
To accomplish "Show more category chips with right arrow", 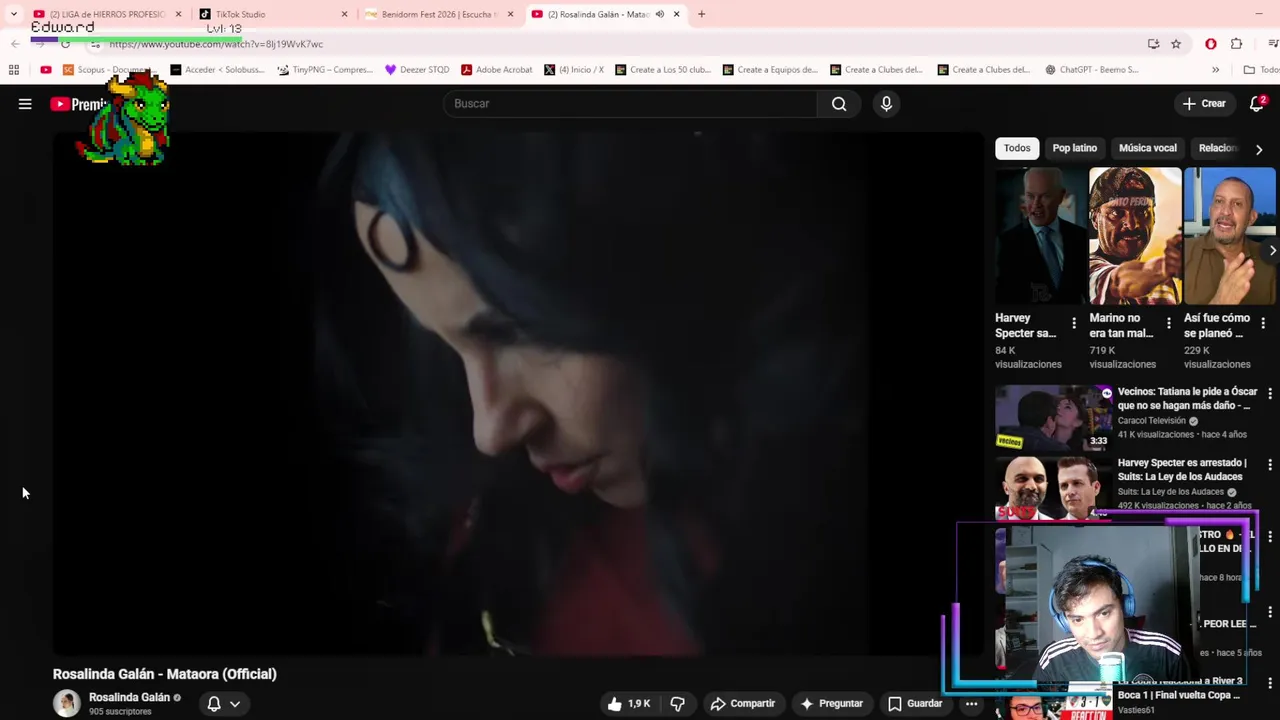I will 1259,149.
